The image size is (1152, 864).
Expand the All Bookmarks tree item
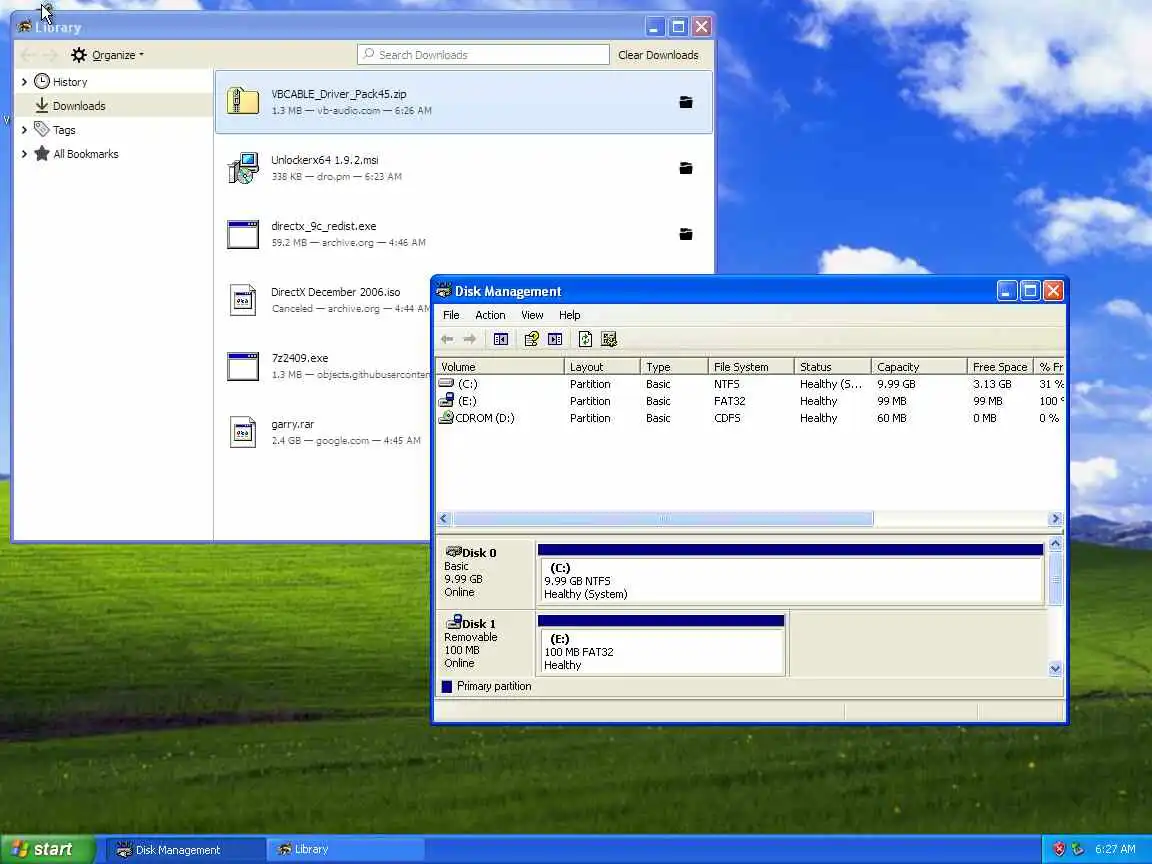click(24, 154)
